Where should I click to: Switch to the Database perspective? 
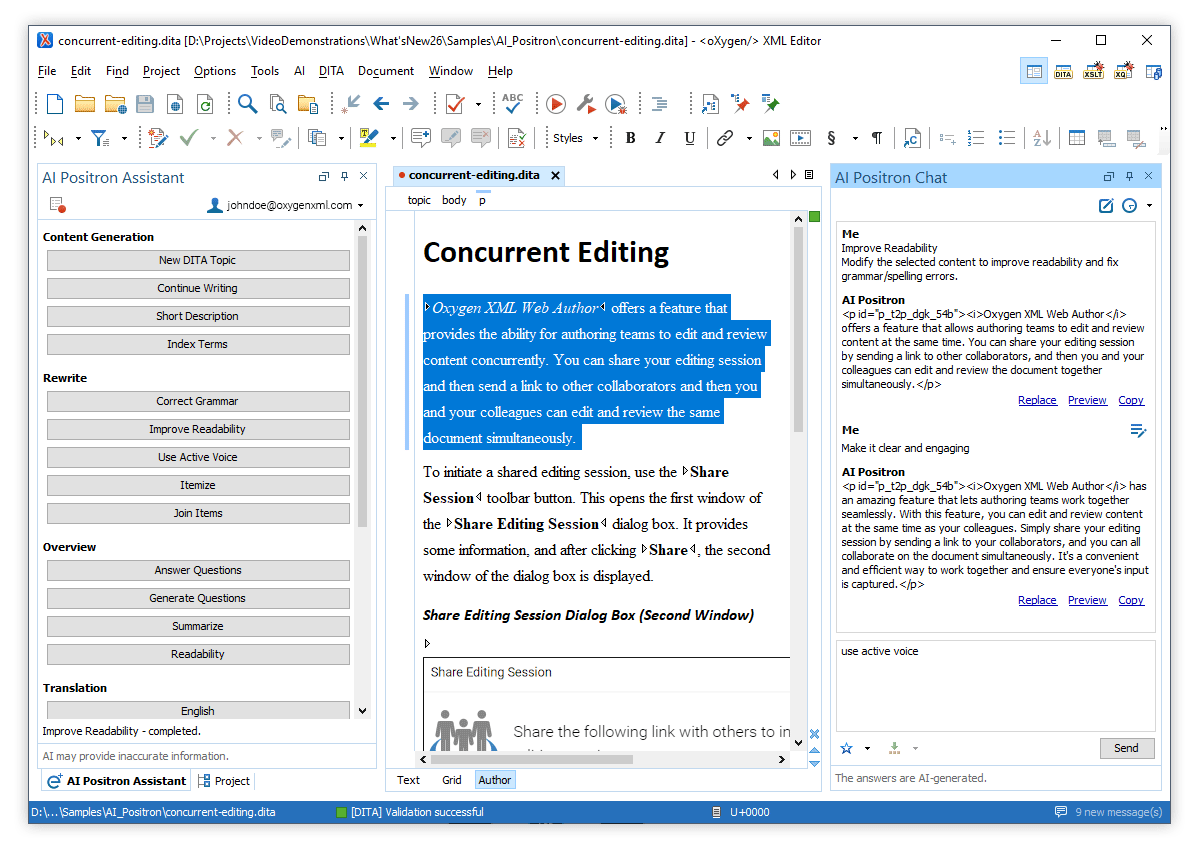(1153, 71)
